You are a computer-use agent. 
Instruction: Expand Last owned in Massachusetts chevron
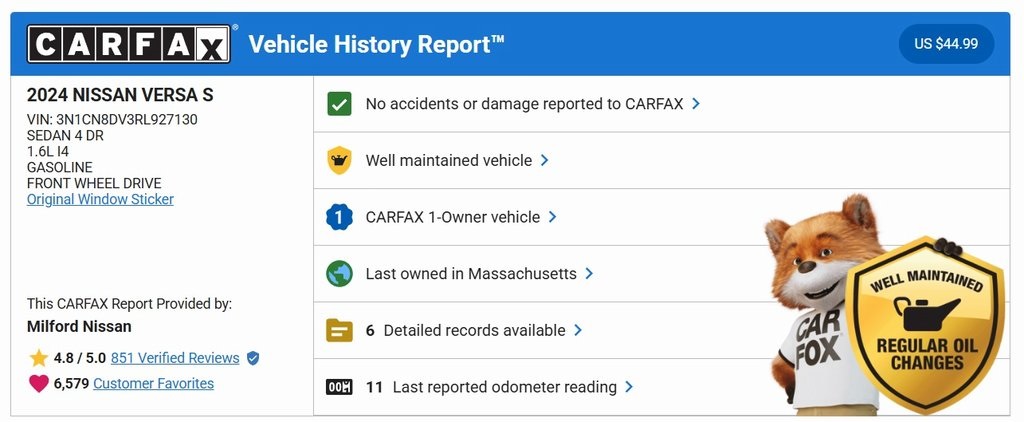(588, 274)
